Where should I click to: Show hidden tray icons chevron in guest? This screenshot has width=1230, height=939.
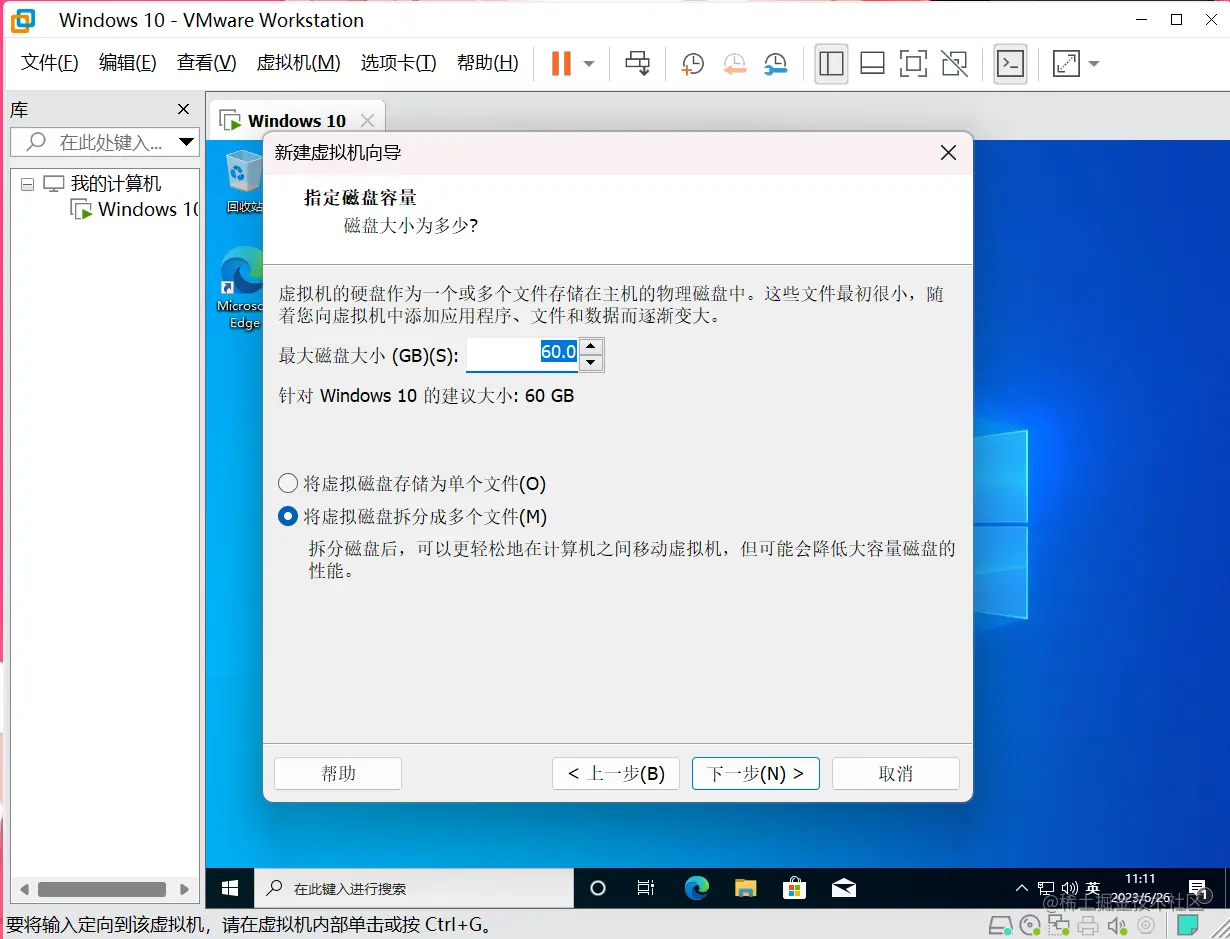1021,888
